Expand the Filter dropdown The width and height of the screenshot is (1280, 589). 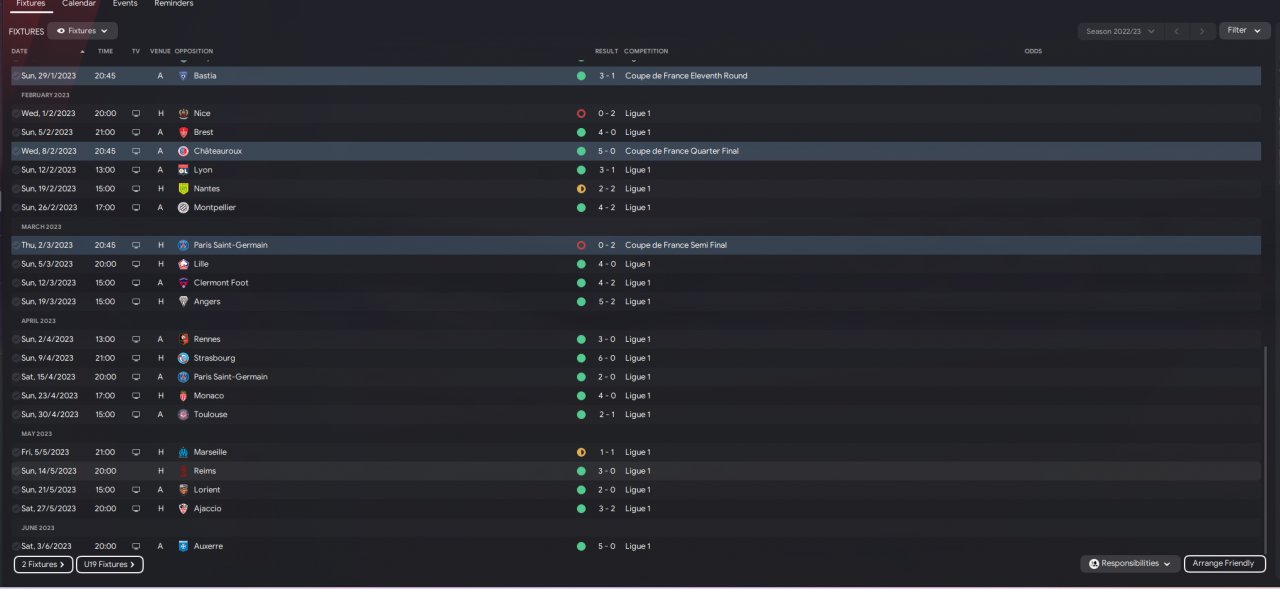[x=1243, y=31]
